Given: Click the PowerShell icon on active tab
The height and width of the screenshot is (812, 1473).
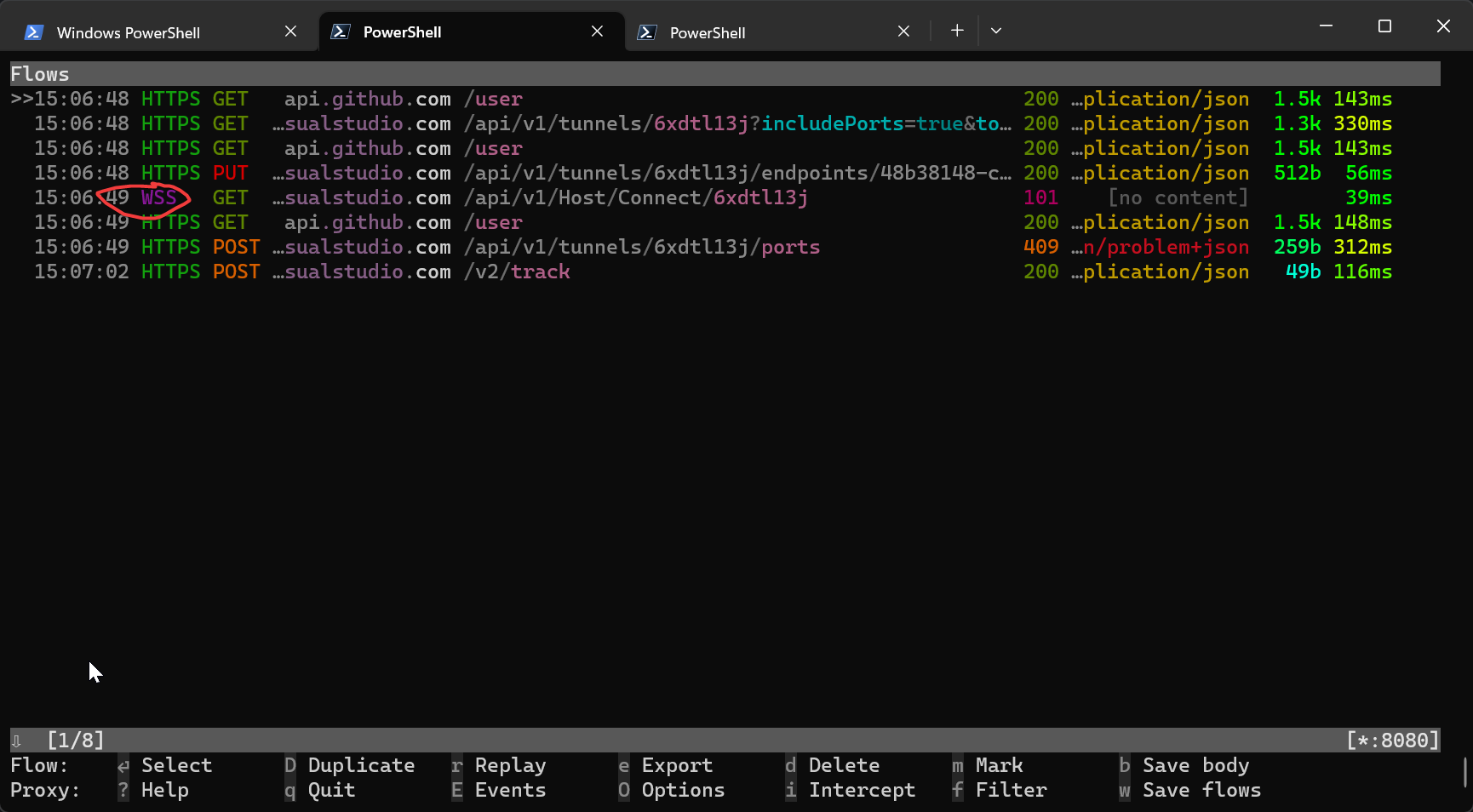Looking at the screenshot, I should pyautogui.click(x=340, y=31).
